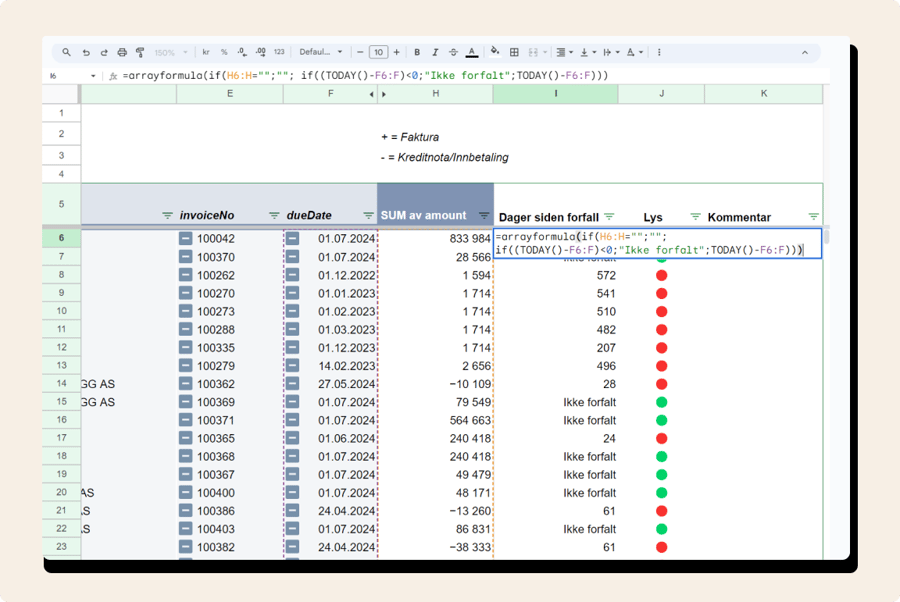Open text wrapping dropdown
Screen dimensions: 900x602
point(611,52)
